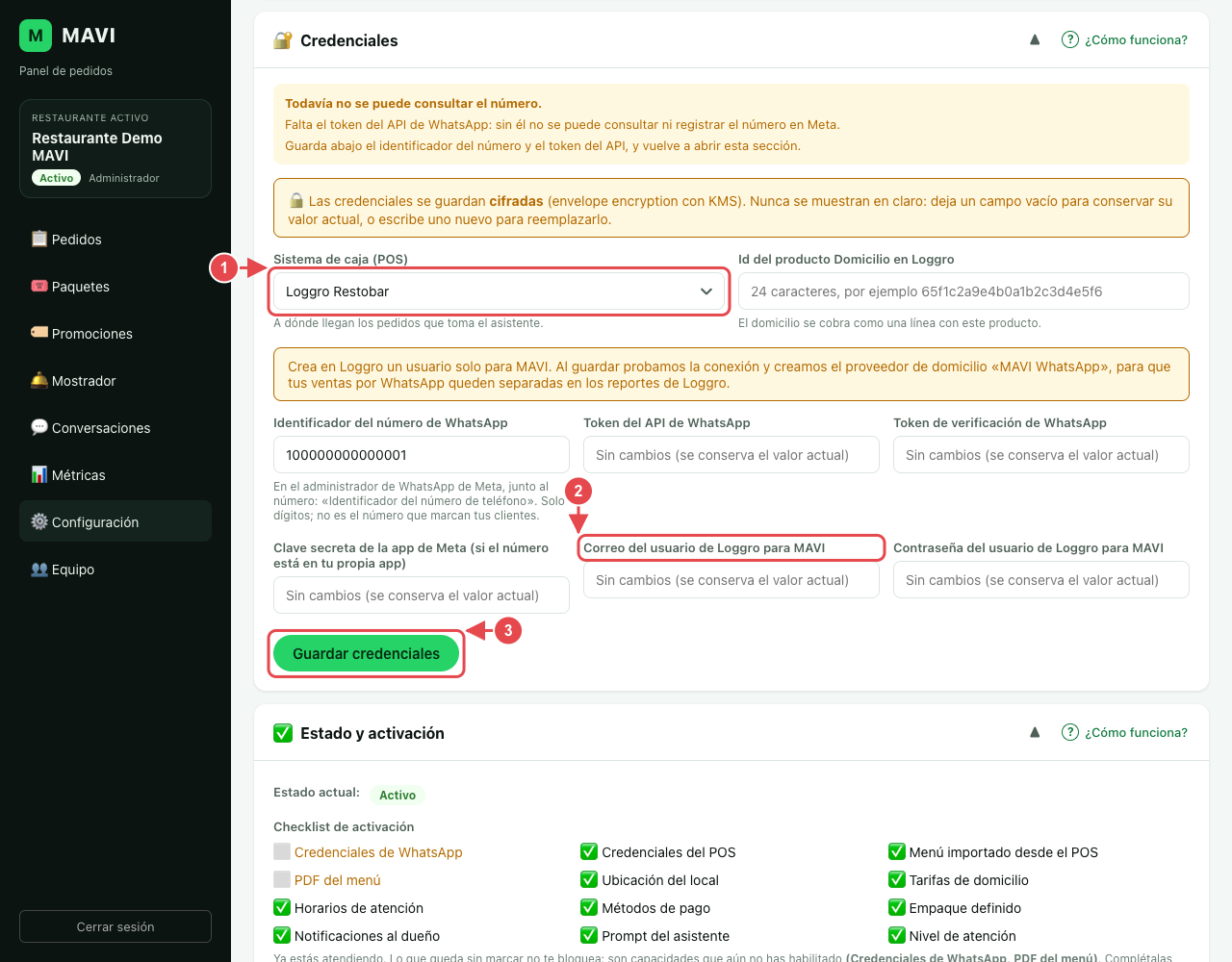The width and height of the screenshot is (1232, 962).
Task: Toggle the Credenciales de WhatsApp checkbox
Action: click(x=282, y=851)
